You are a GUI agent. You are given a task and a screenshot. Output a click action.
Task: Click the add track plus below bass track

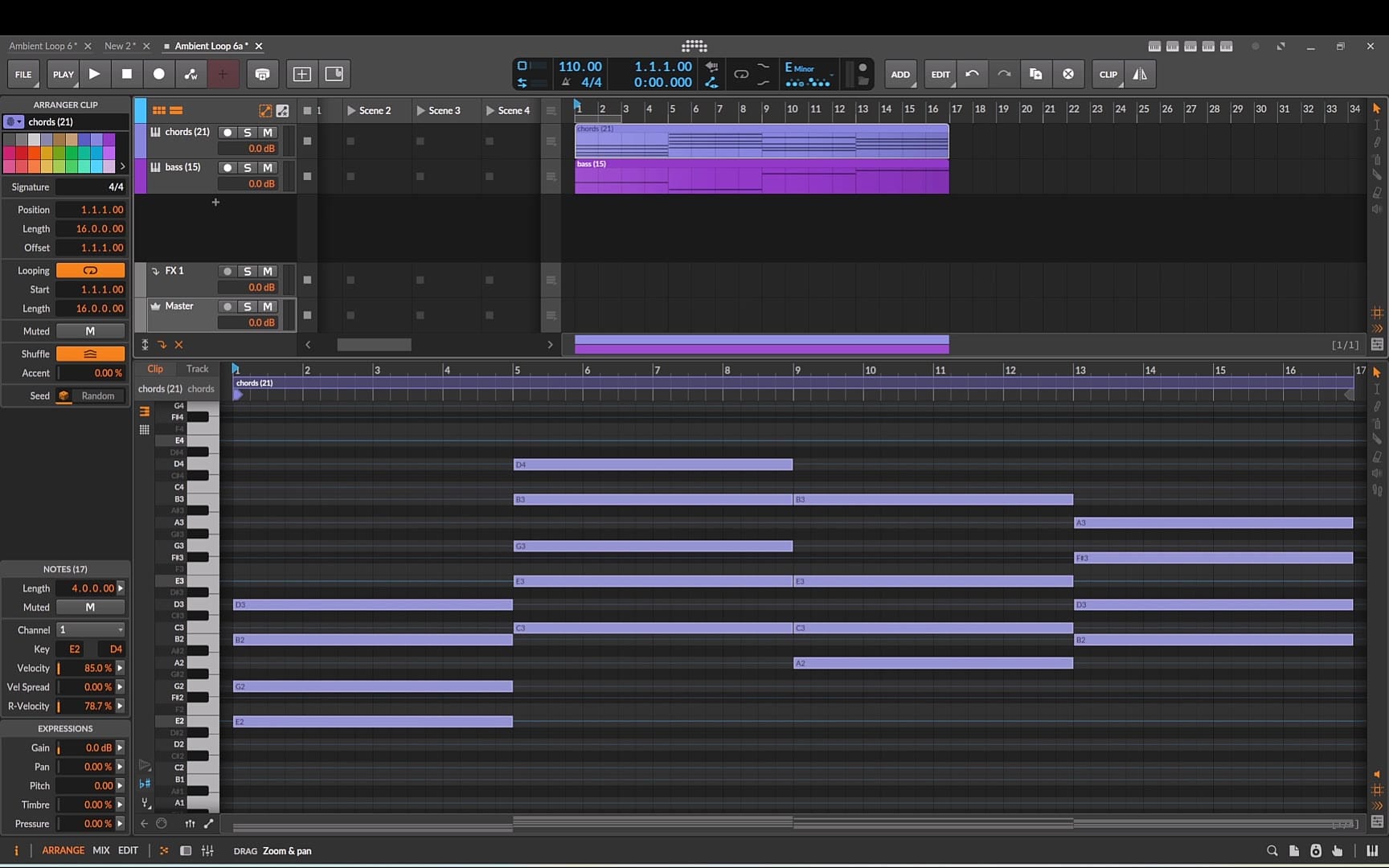215,203
